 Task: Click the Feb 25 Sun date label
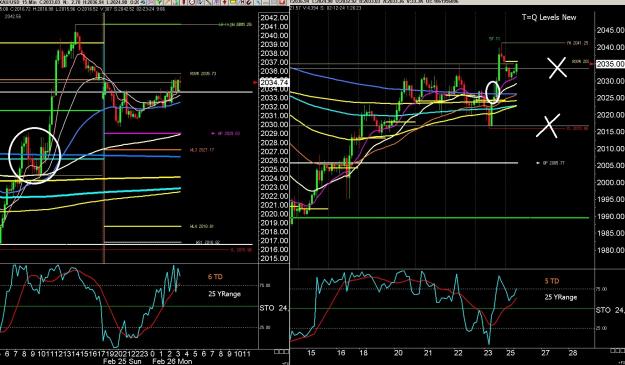[x=122, y=361]
